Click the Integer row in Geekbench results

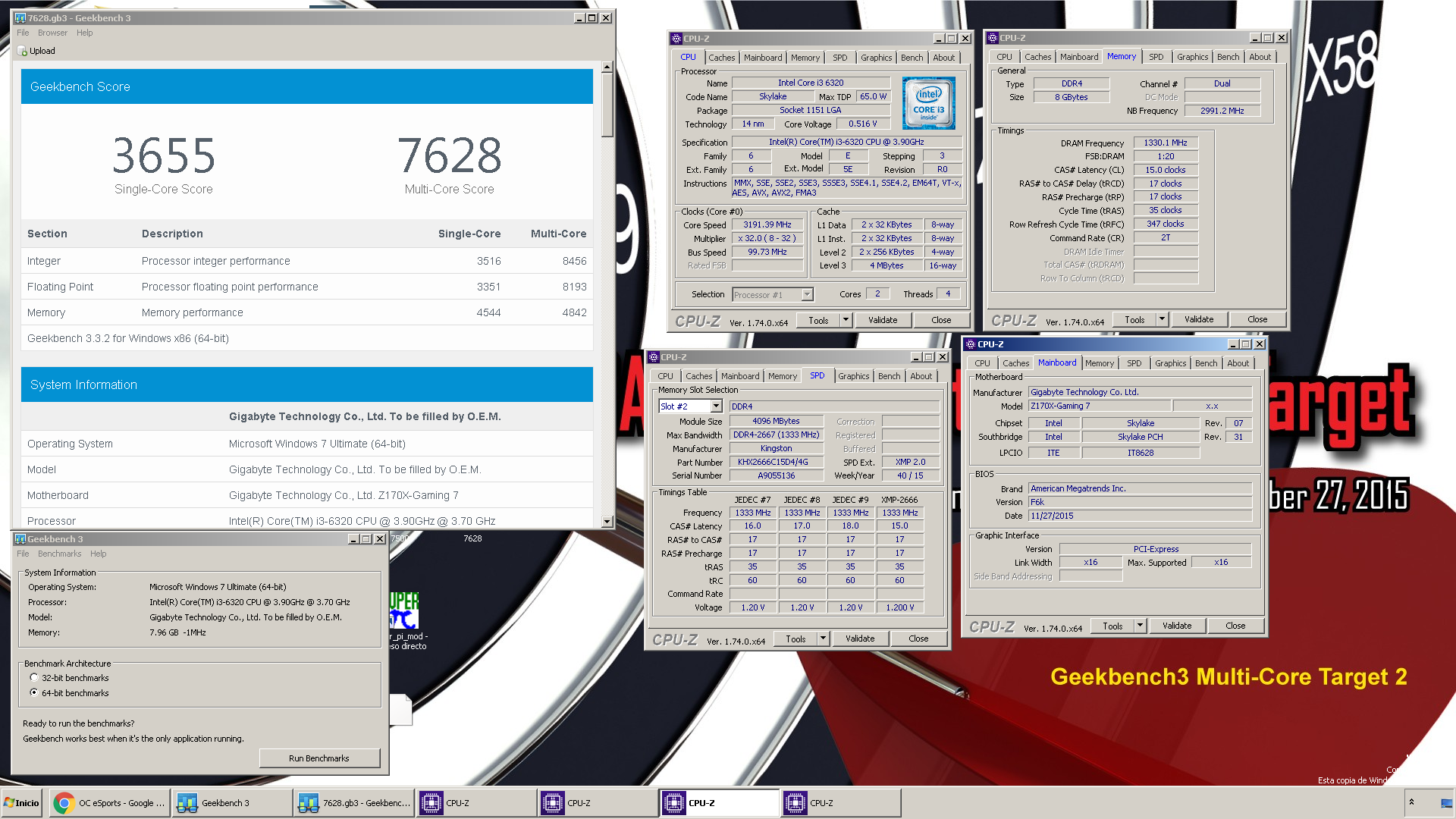(307, 261)
